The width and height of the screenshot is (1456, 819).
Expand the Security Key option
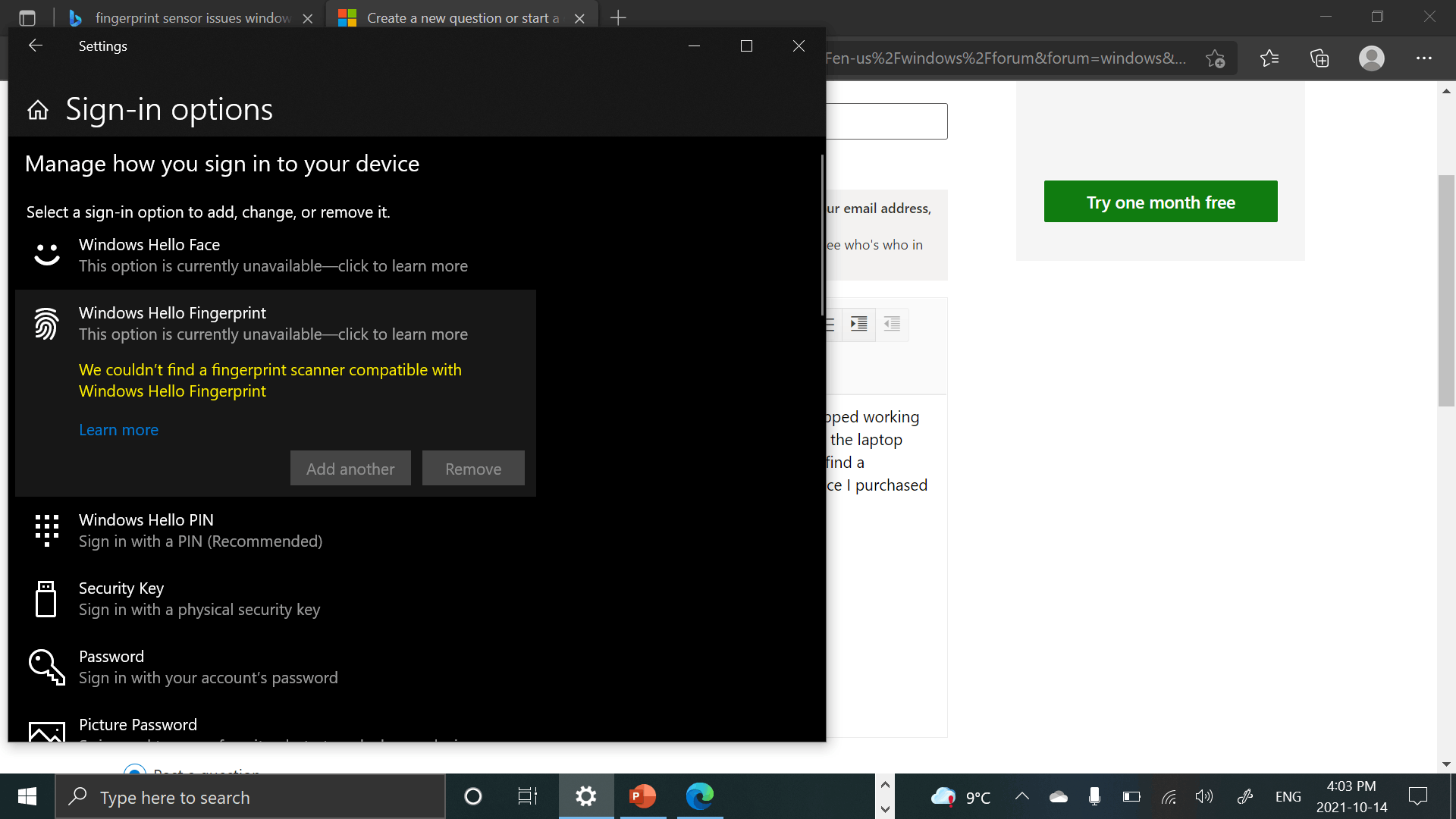(x=275, y=599)
